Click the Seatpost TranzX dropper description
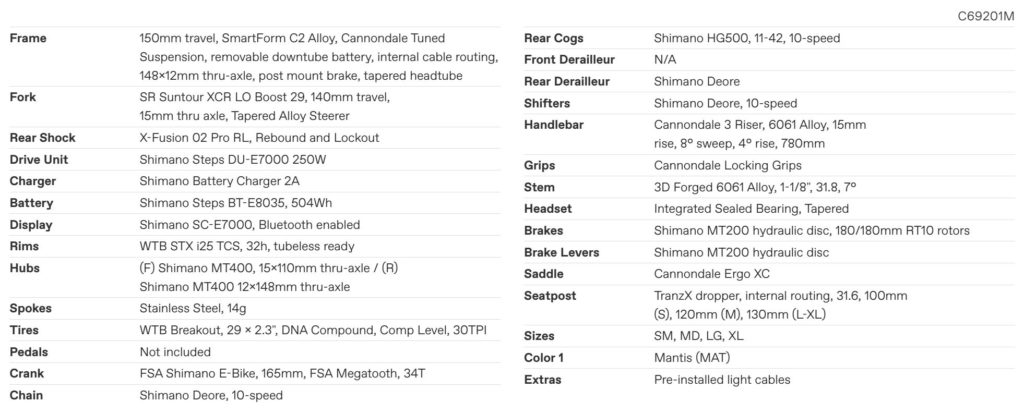1024x414 pixels. point(780,305)
